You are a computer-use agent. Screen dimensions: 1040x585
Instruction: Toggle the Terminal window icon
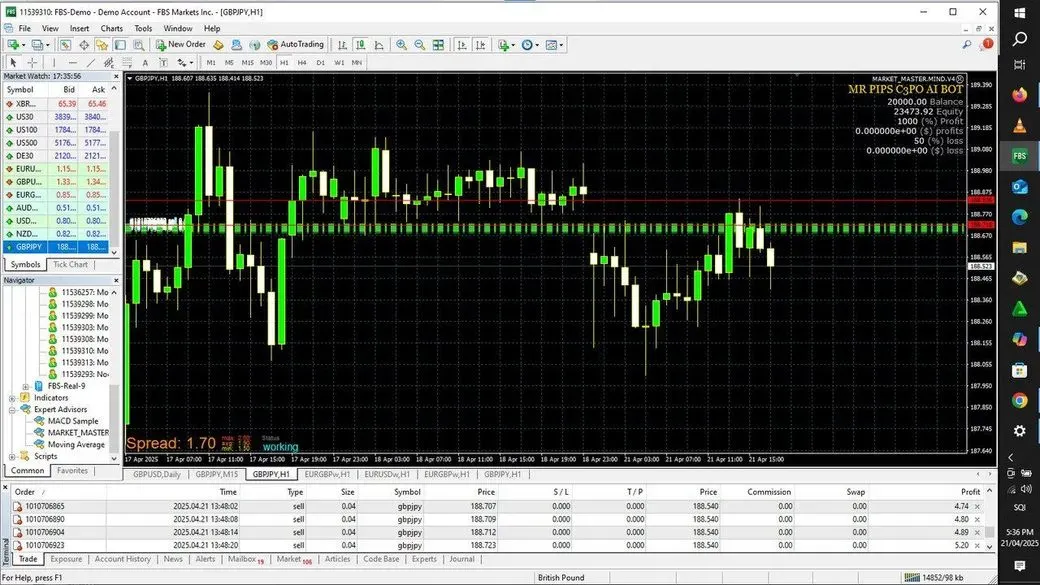(120, 44)
